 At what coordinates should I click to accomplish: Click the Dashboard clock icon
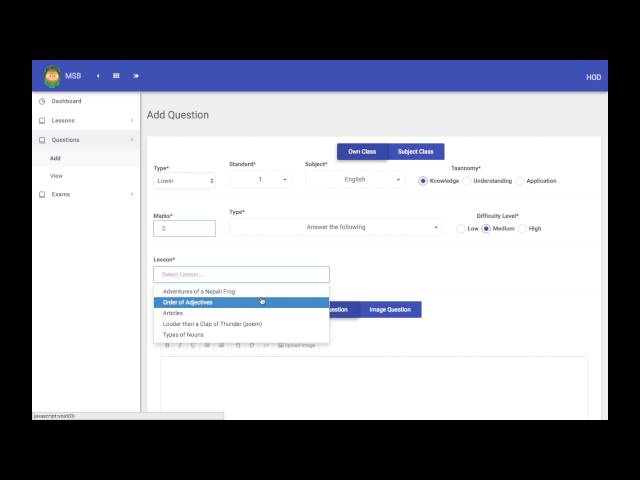click(x=42, y=101)
